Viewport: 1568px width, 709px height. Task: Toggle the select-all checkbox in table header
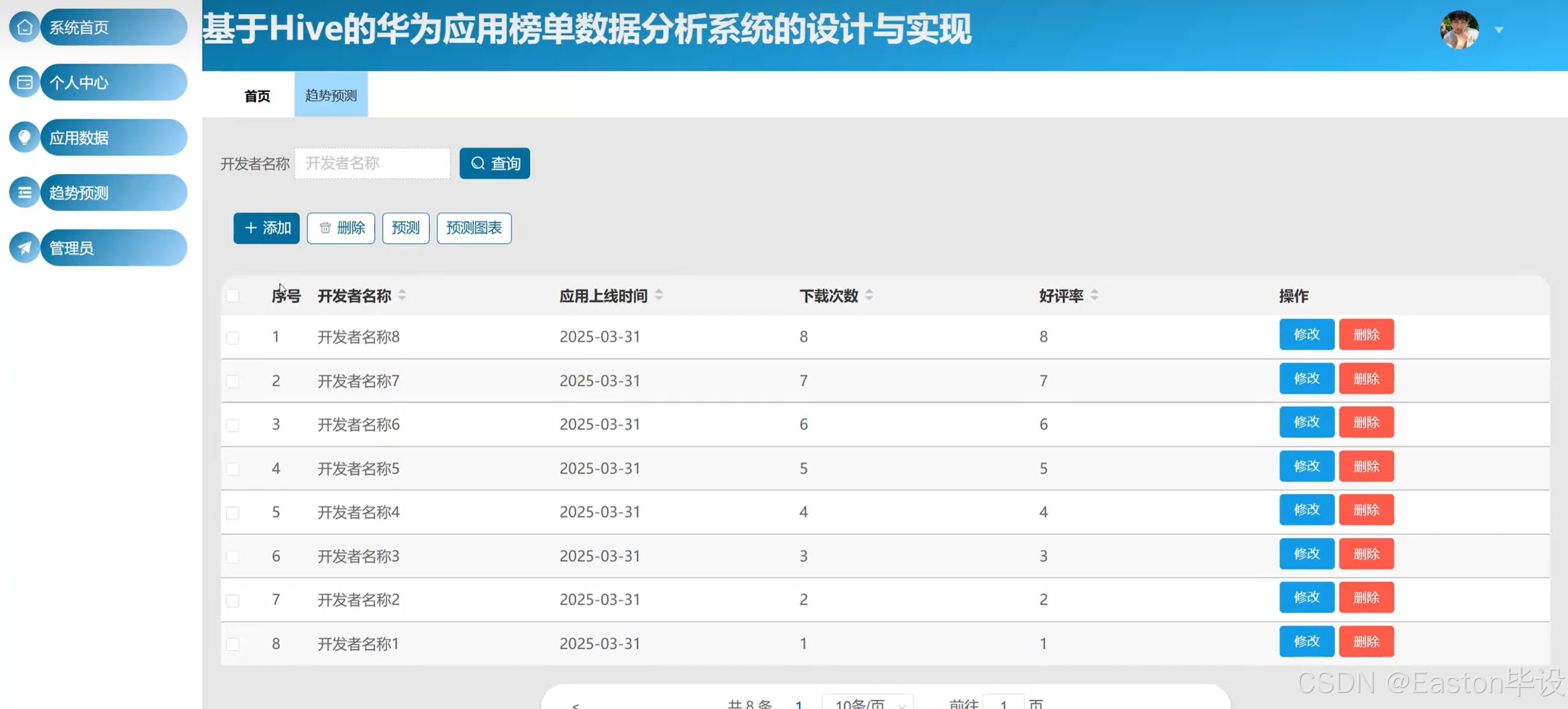[232, 296]
